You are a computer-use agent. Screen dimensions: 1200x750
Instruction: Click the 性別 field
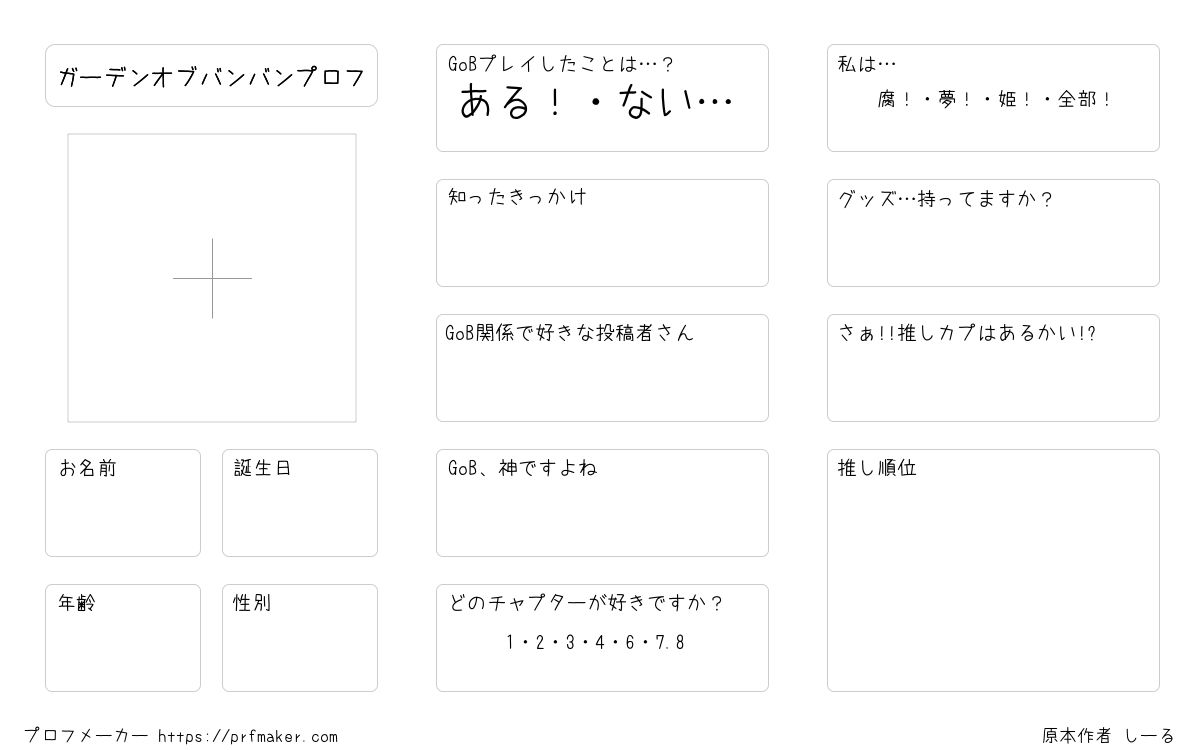coord(300,638)
